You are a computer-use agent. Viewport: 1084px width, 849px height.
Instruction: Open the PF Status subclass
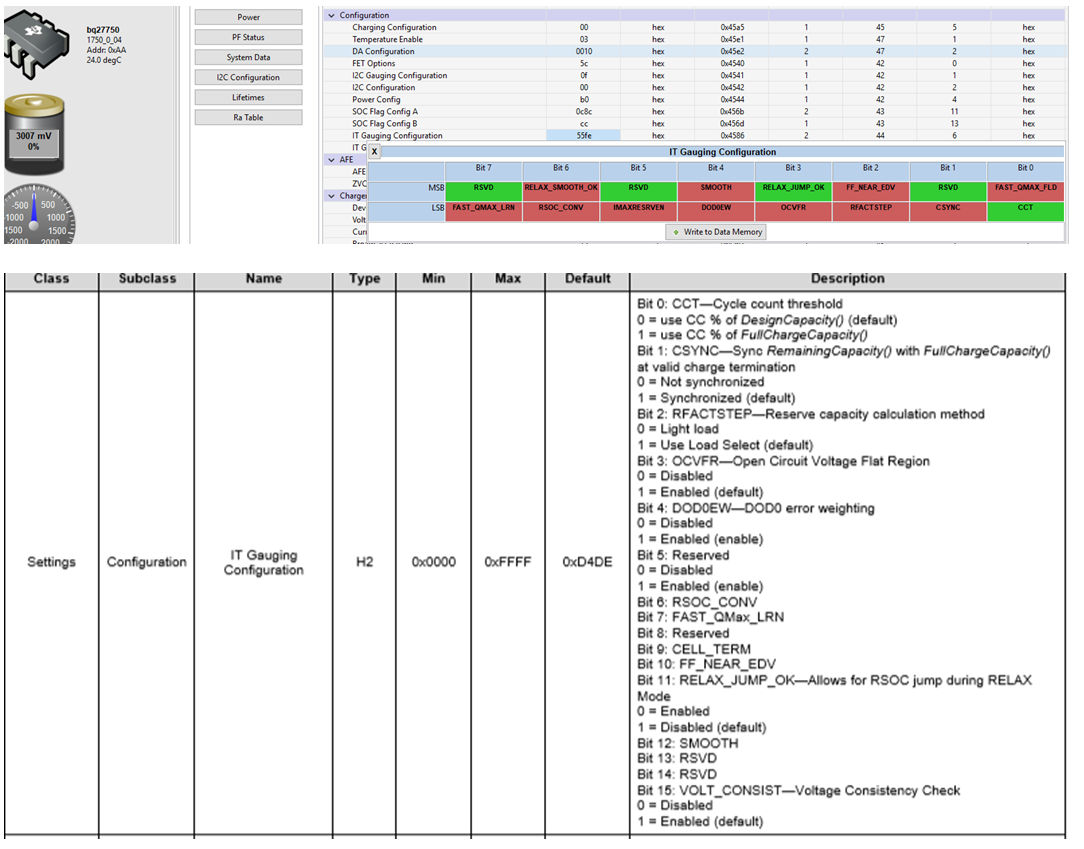tap(248, 37)
